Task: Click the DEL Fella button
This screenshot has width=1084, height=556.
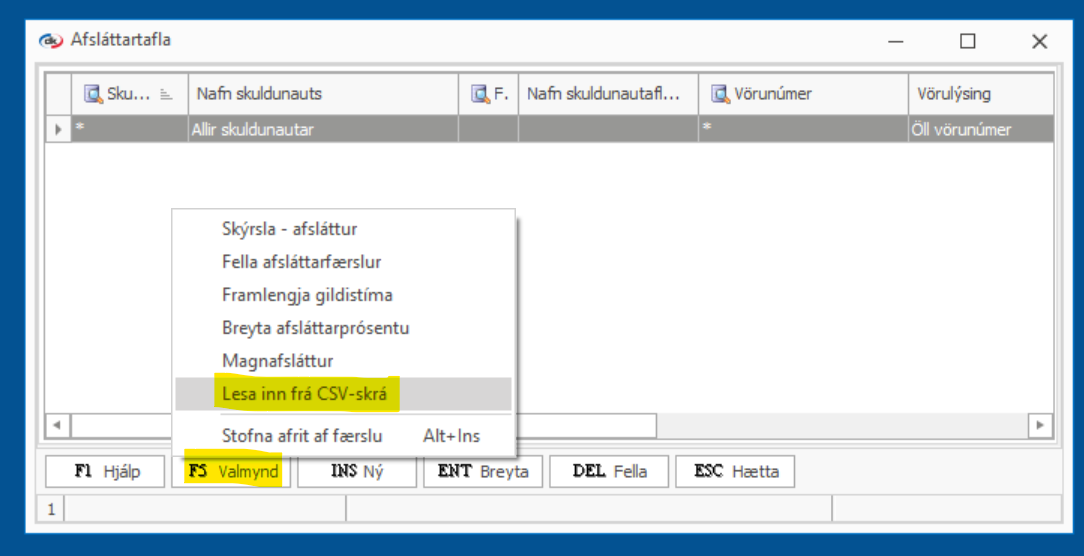Action: (x=609, y=471)
